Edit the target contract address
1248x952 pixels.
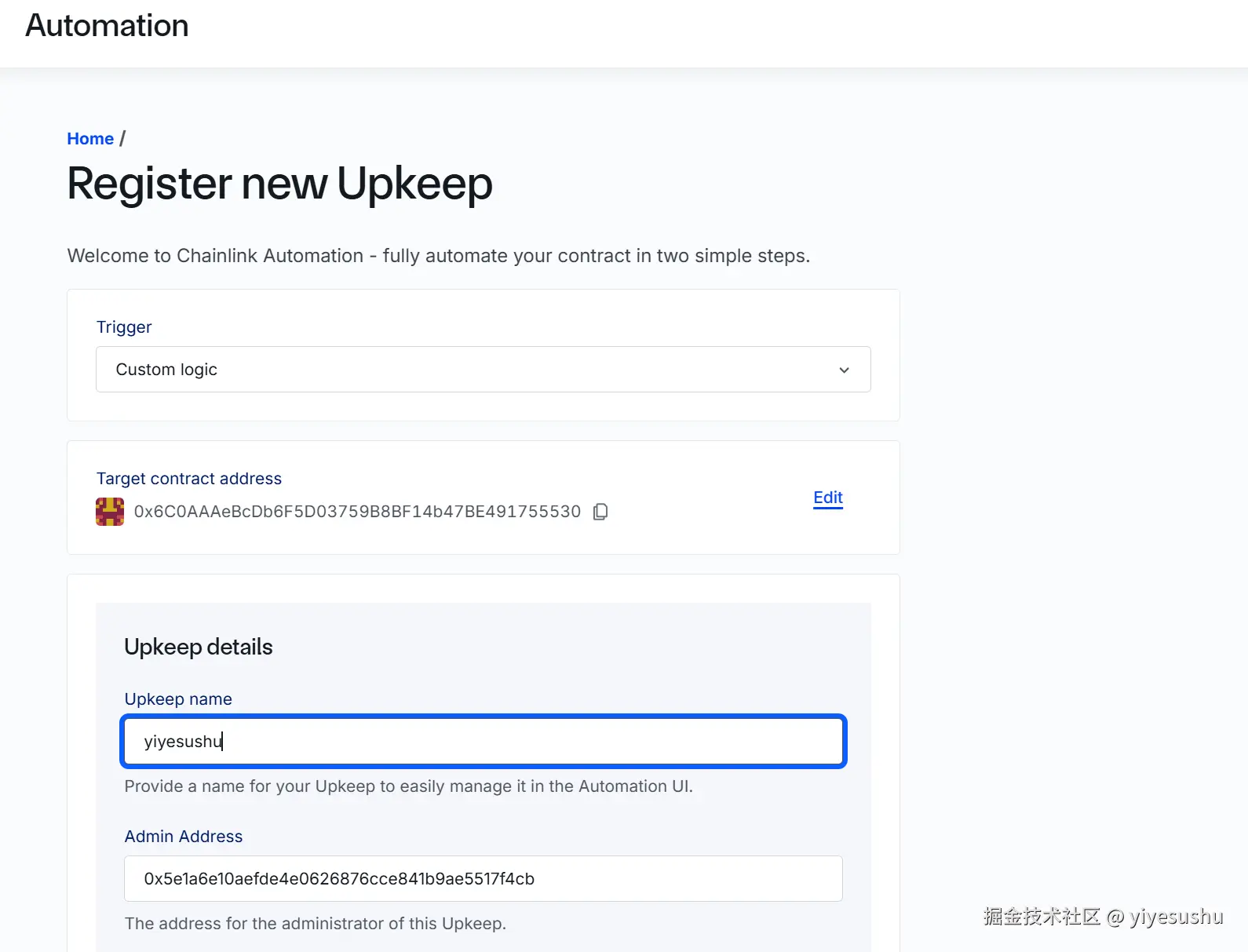[828, 498]
